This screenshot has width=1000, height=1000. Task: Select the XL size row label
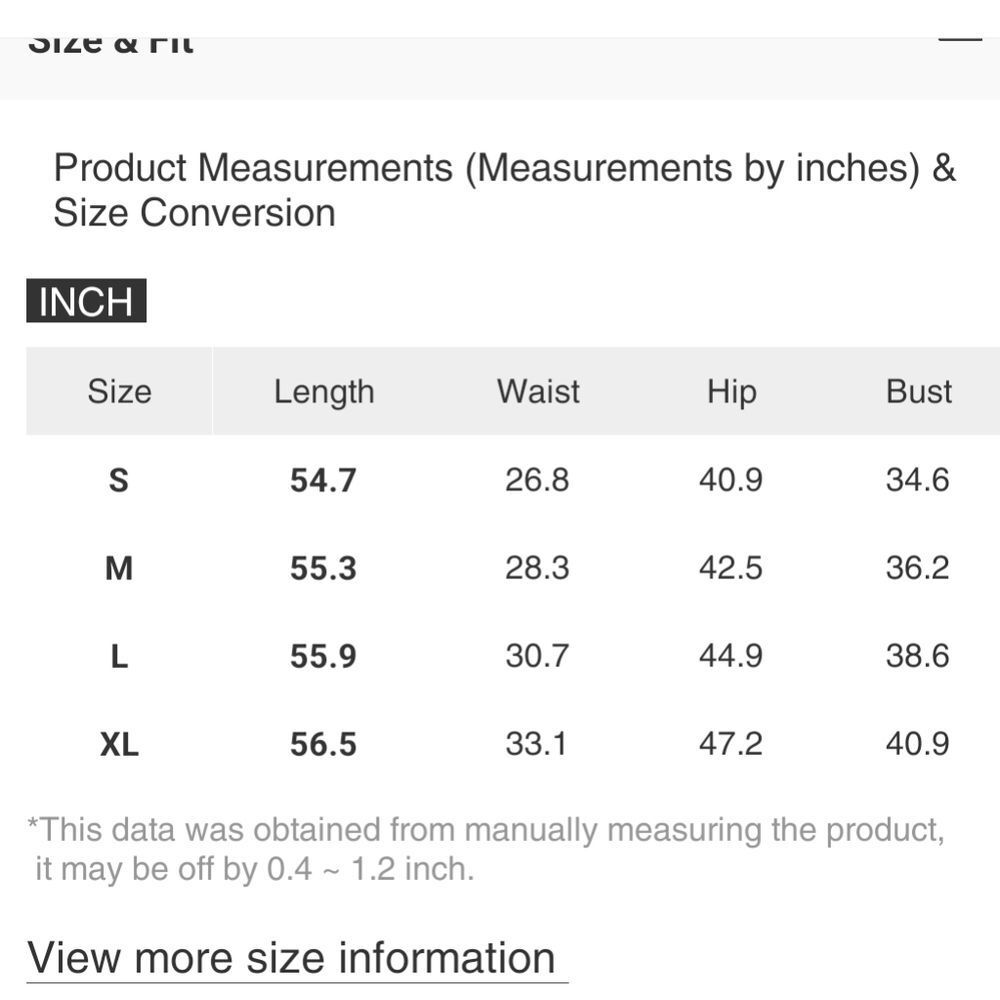pyautogui.click(x=119, y=745)
